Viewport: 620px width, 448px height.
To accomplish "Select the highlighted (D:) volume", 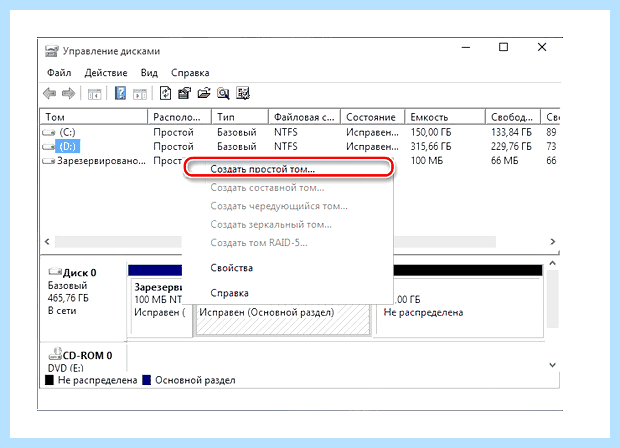I will point(68,147).
